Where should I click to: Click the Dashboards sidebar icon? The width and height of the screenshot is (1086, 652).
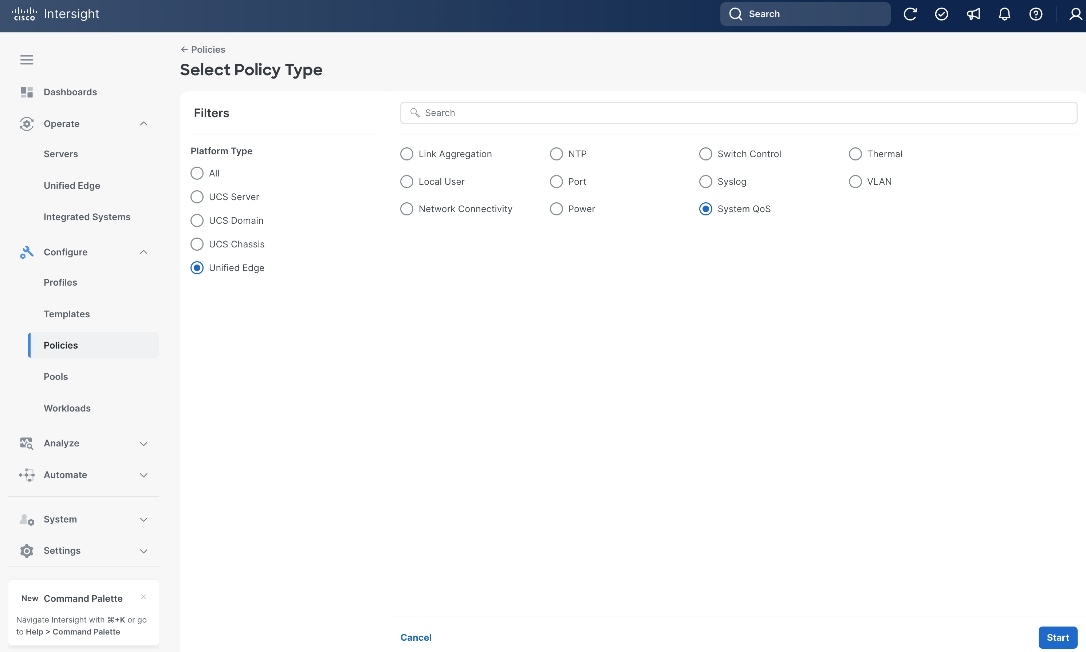pyautogui.click(x=27, y=92)
